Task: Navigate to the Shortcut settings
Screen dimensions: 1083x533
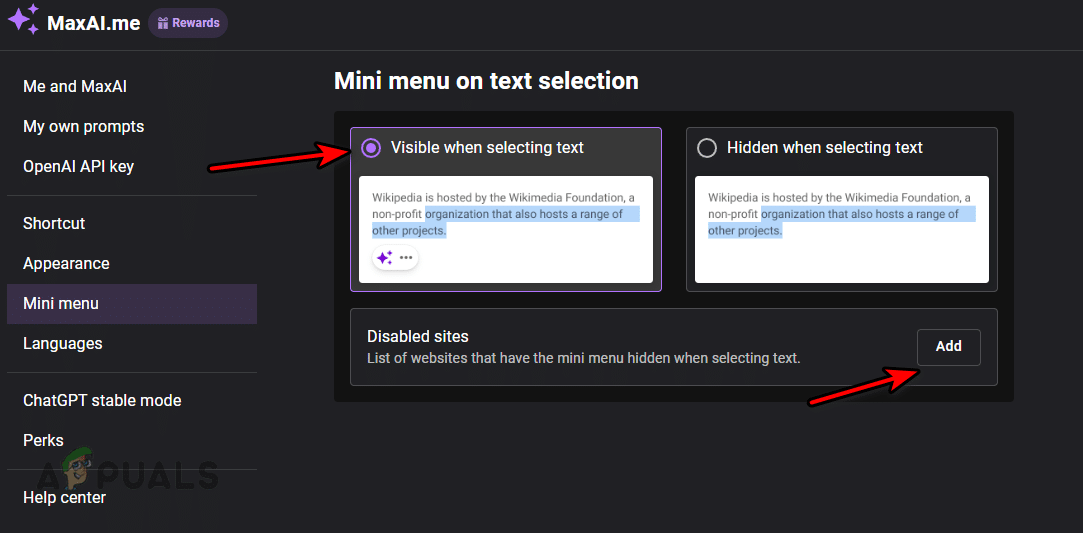Action: [54, 224]
